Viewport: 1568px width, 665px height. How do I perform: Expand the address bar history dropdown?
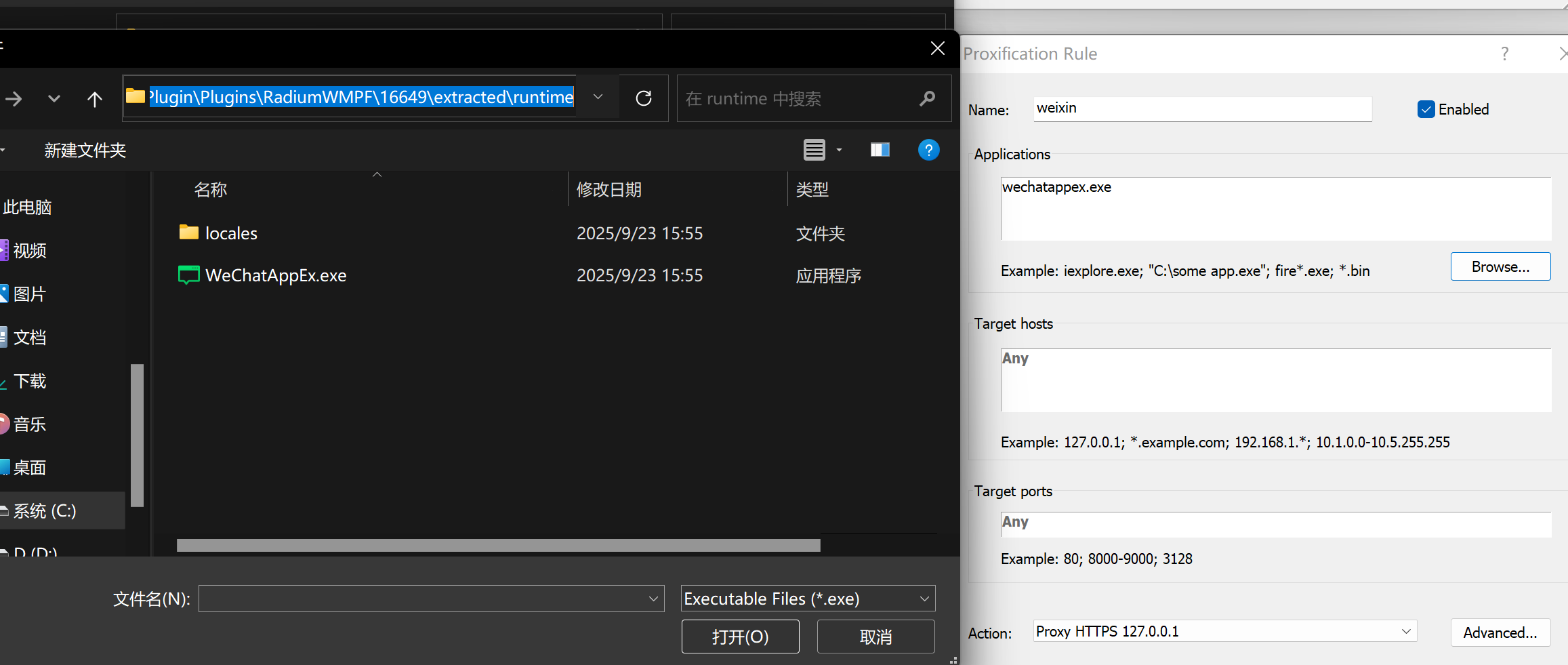pos(598,98)
